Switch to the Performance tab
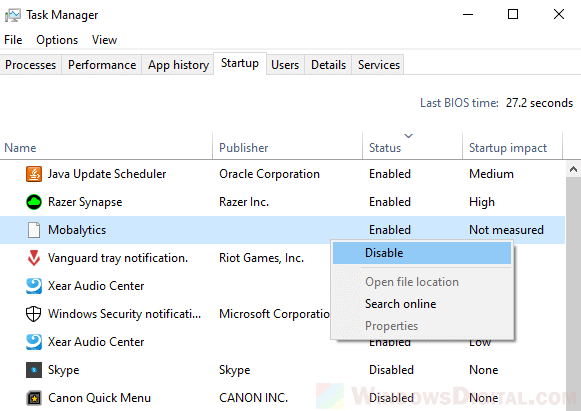 102,65
